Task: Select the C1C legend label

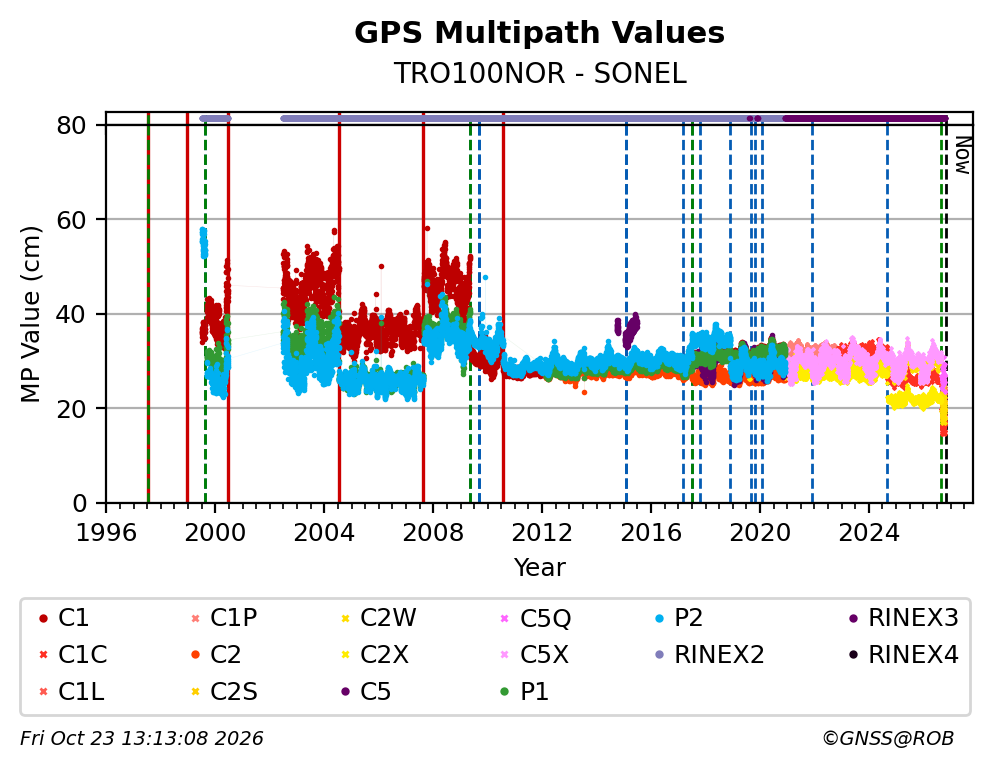Action: tap(83, 655)
